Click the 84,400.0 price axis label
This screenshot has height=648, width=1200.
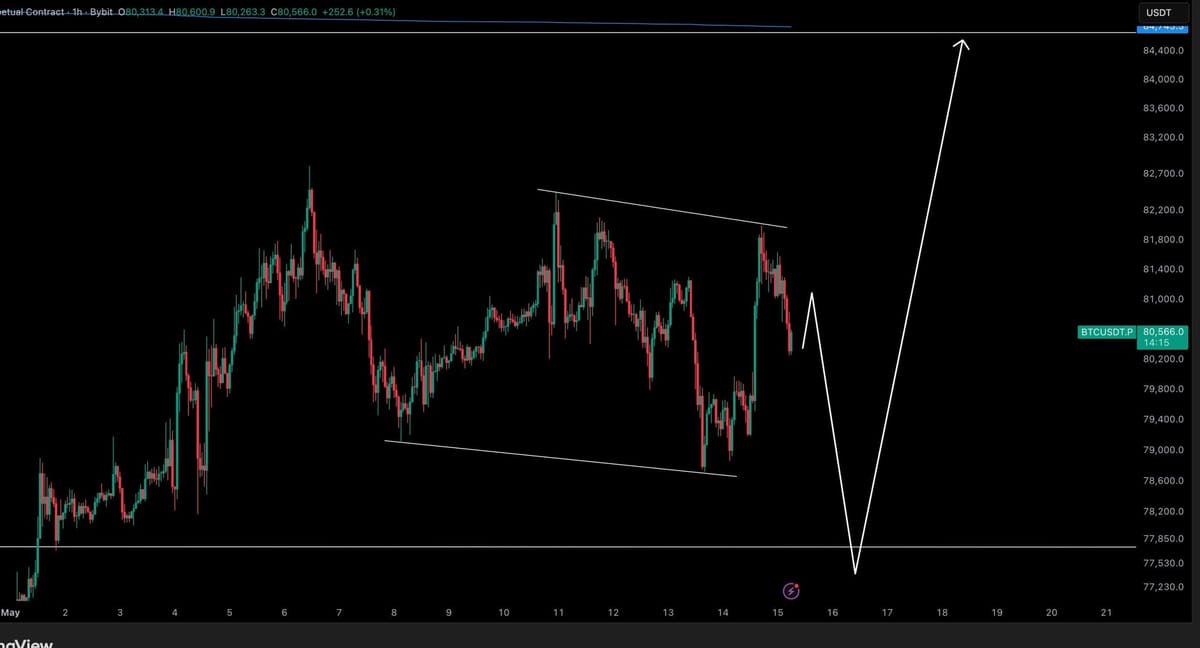pyautogui.click(x=1163, y=50)
